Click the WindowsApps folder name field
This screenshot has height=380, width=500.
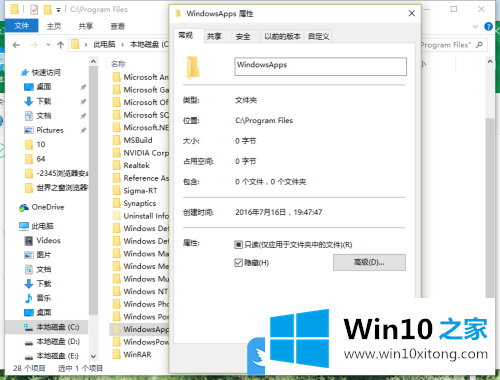[x=320, y=66]
